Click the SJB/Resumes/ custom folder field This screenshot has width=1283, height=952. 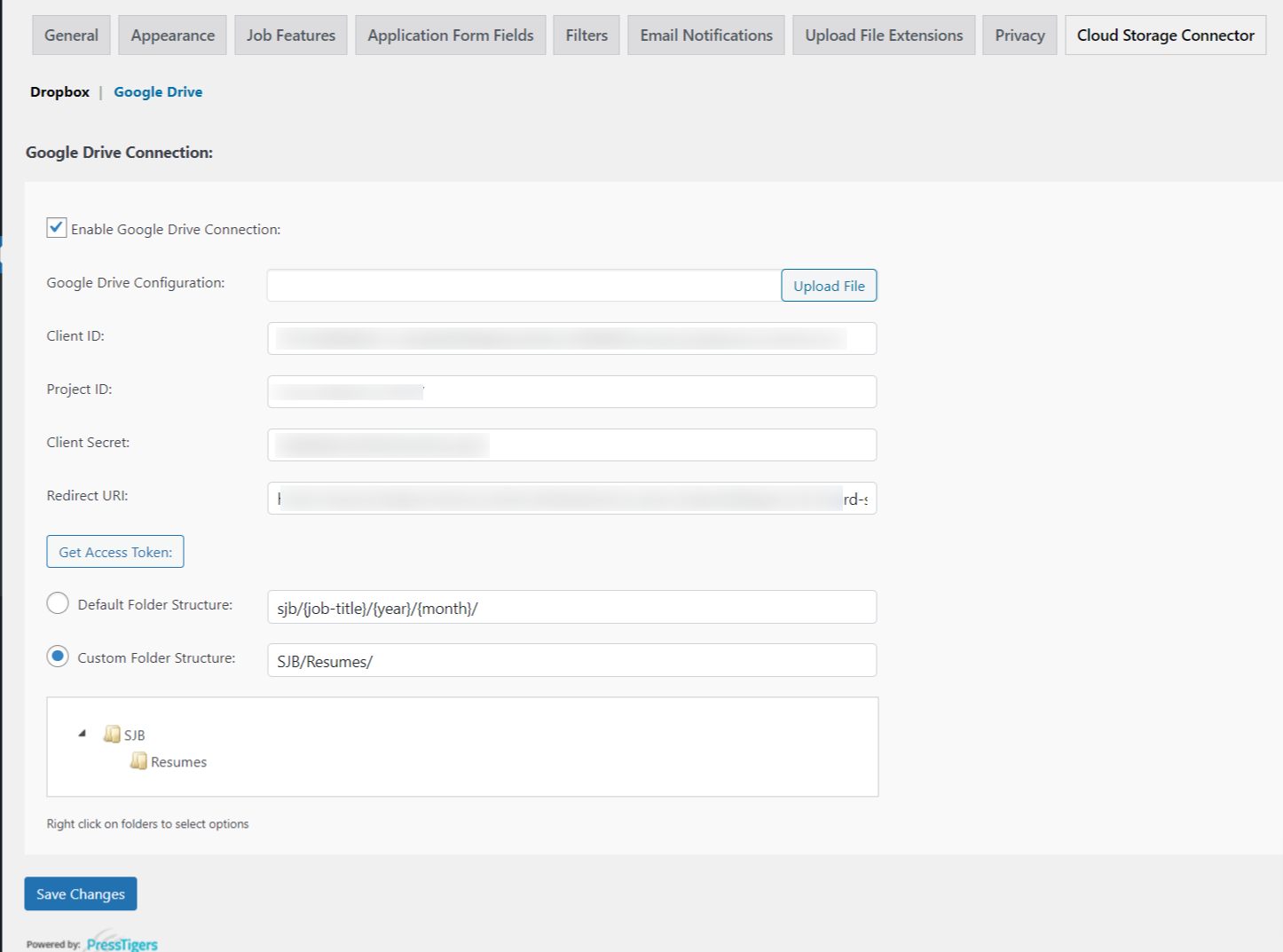[x=571, y=660]
